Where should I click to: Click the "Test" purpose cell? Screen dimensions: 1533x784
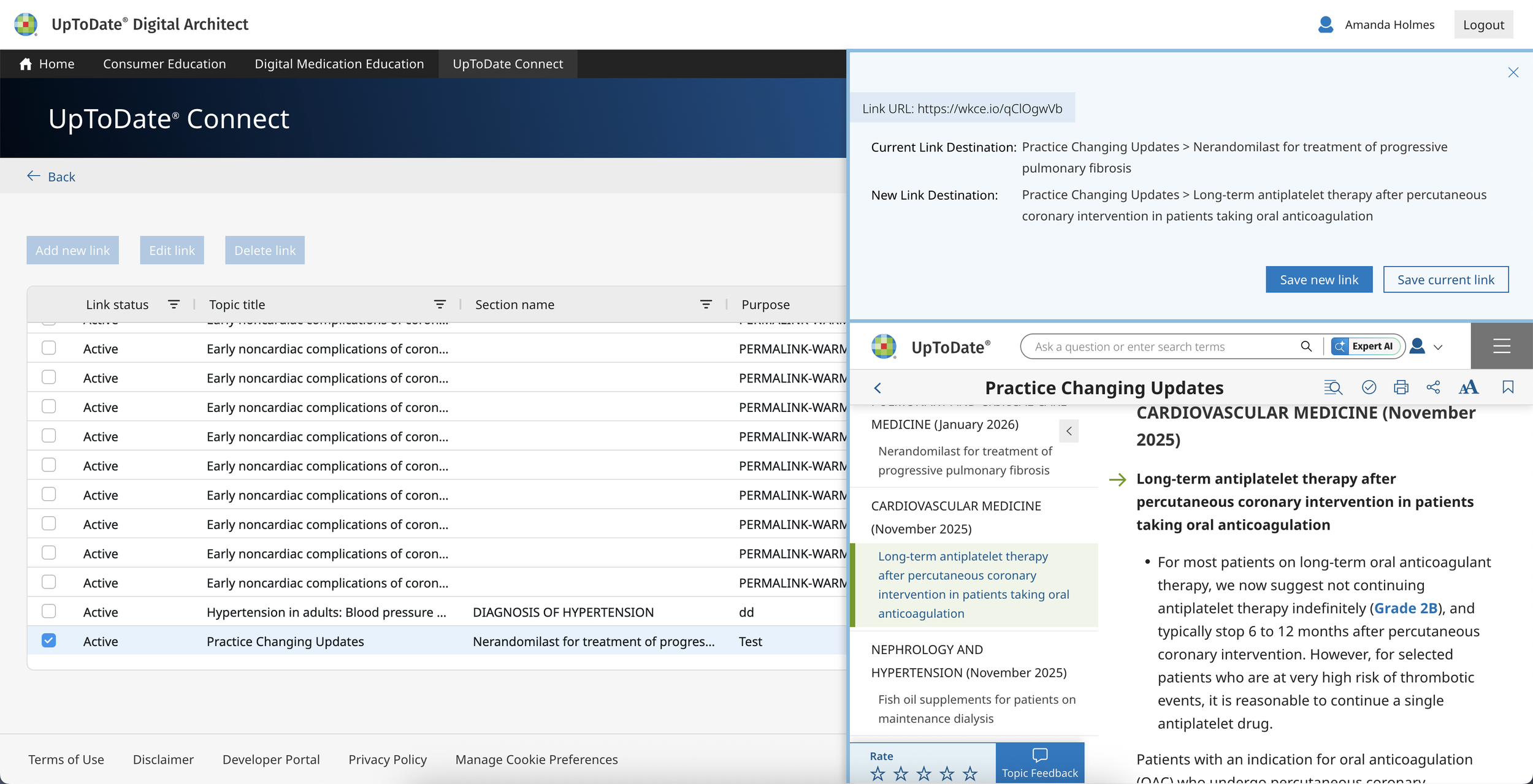tap(751, 641)
